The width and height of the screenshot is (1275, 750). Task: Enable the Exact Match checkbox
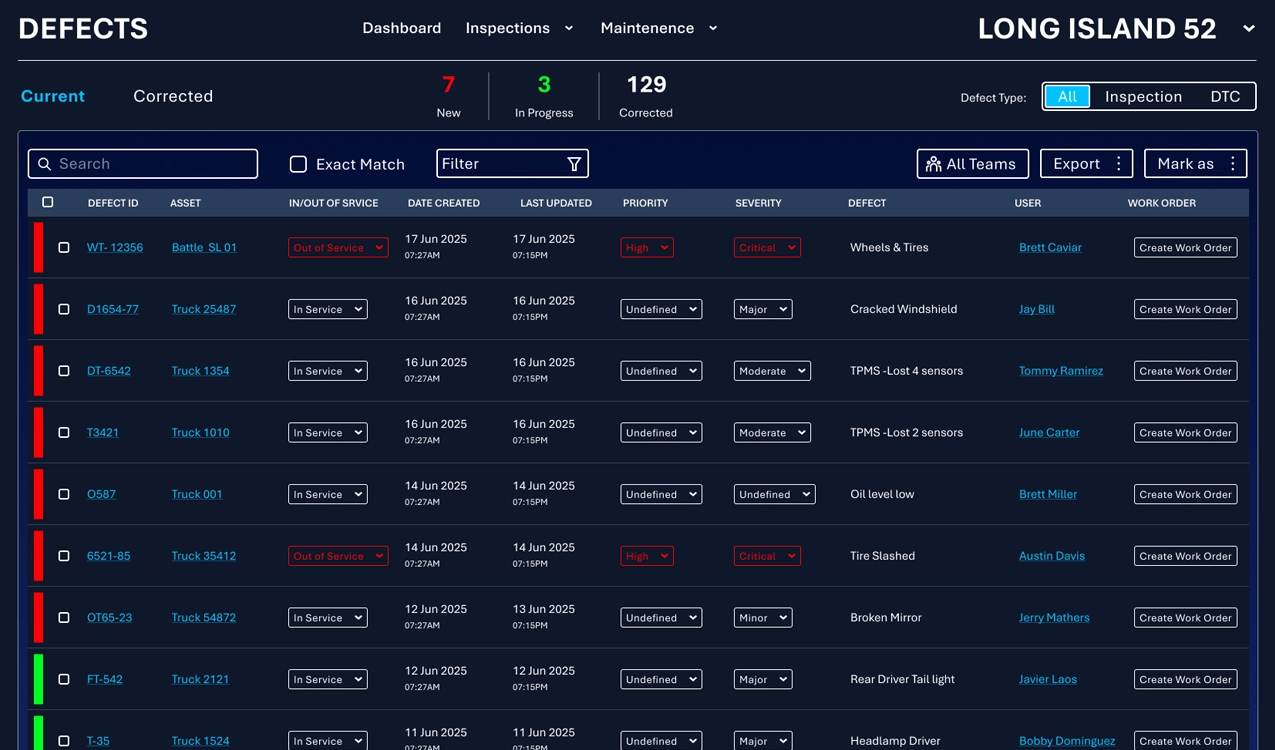point(298,164)
